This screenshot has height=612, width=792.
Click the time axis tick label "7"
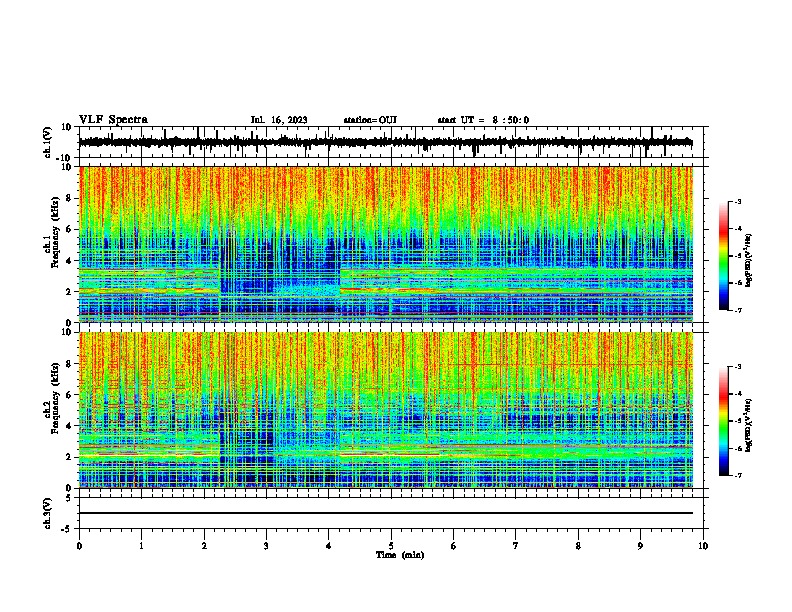pyautogui.click(x=516, y=546)
